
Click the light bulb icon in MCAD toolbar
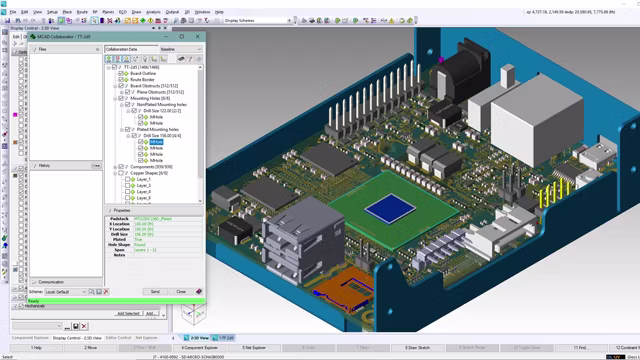[145, 59]
